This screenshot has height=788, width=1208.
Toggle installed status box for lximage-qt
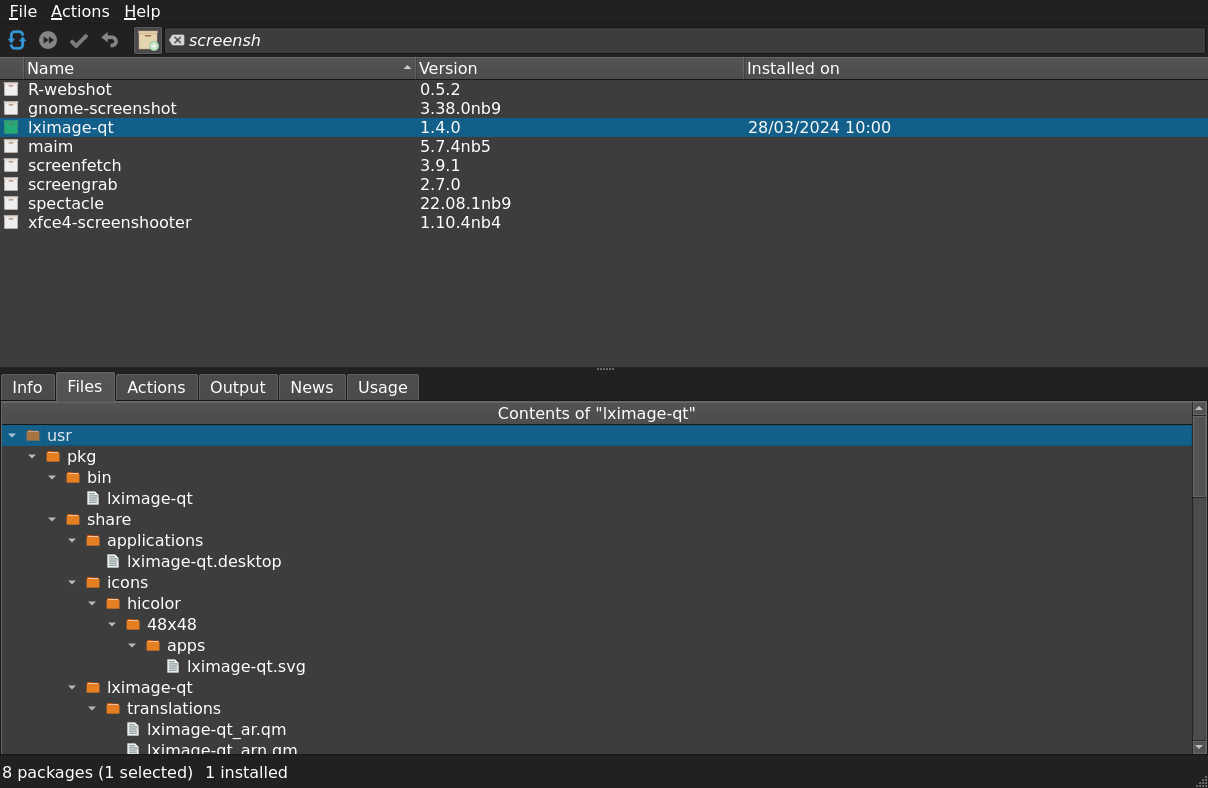[11, 127]
